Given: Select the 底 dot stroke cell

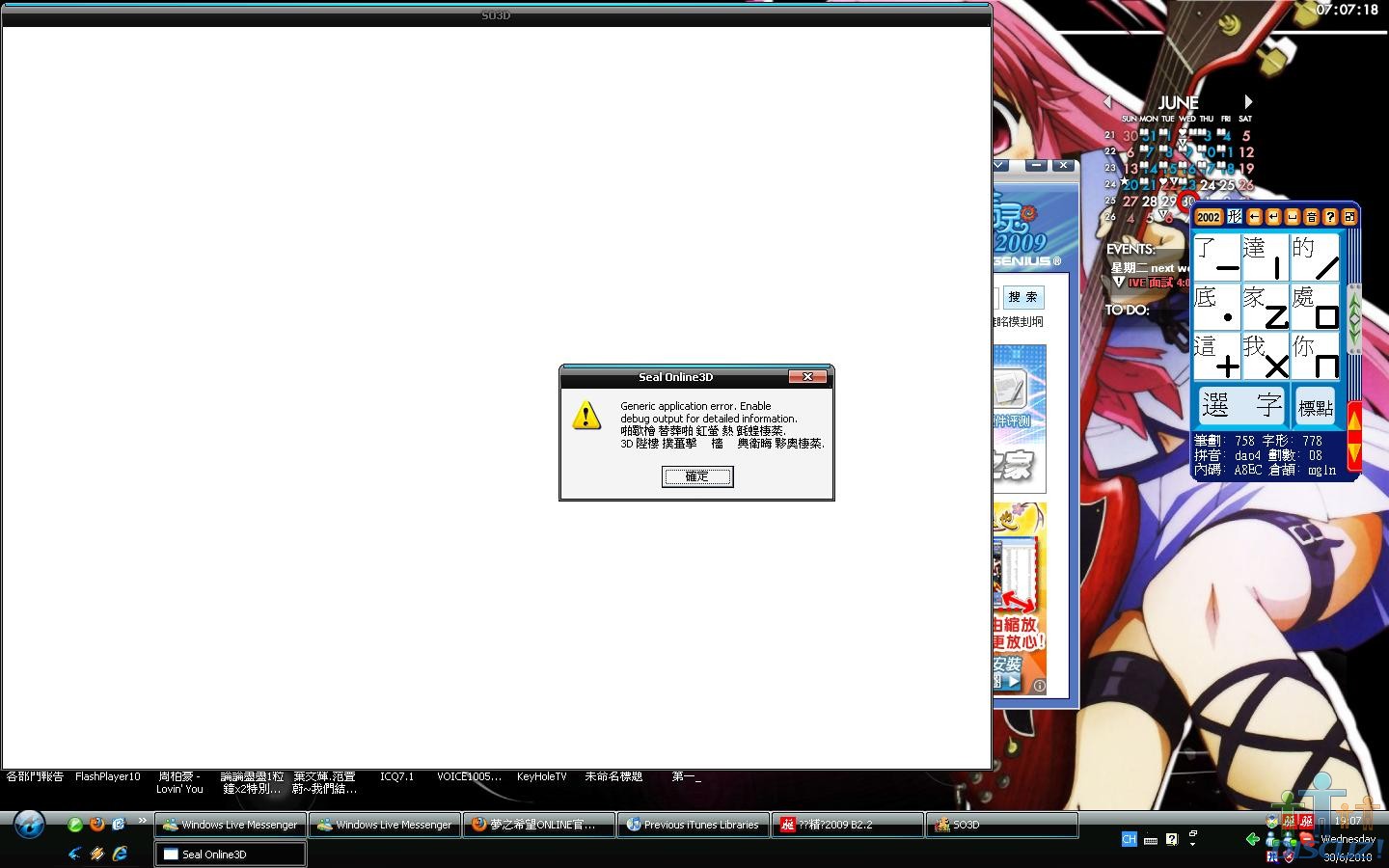Looking at the screenshot, I should pos(1217,307).
